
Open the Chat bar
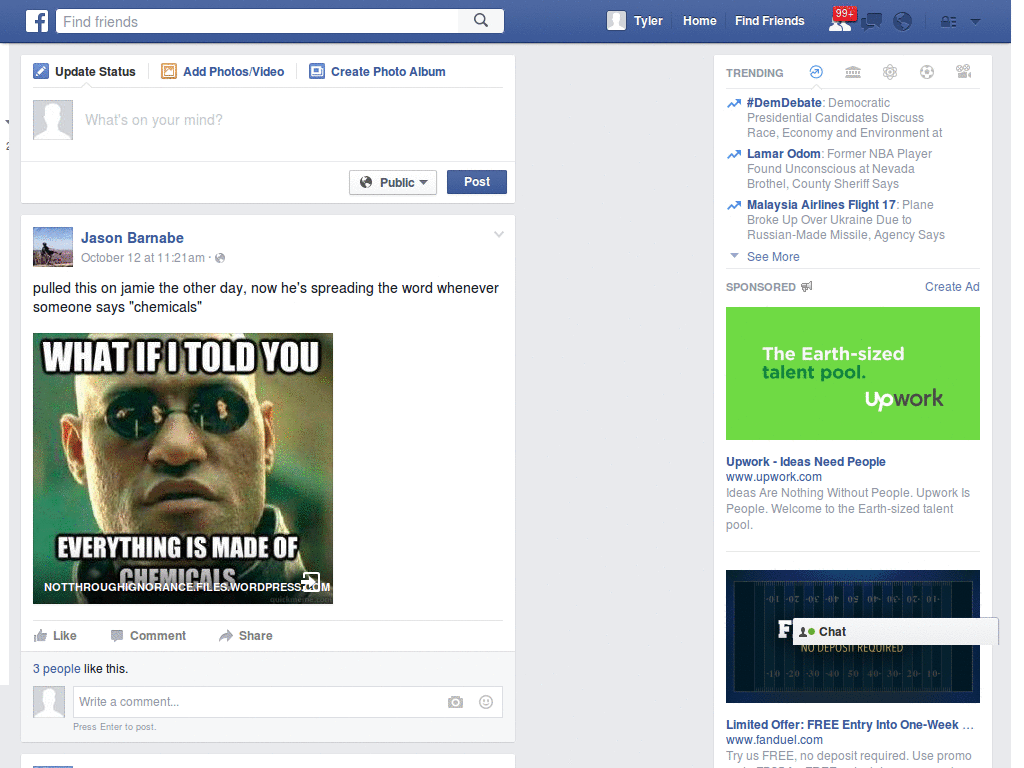(x=895, y=632)
